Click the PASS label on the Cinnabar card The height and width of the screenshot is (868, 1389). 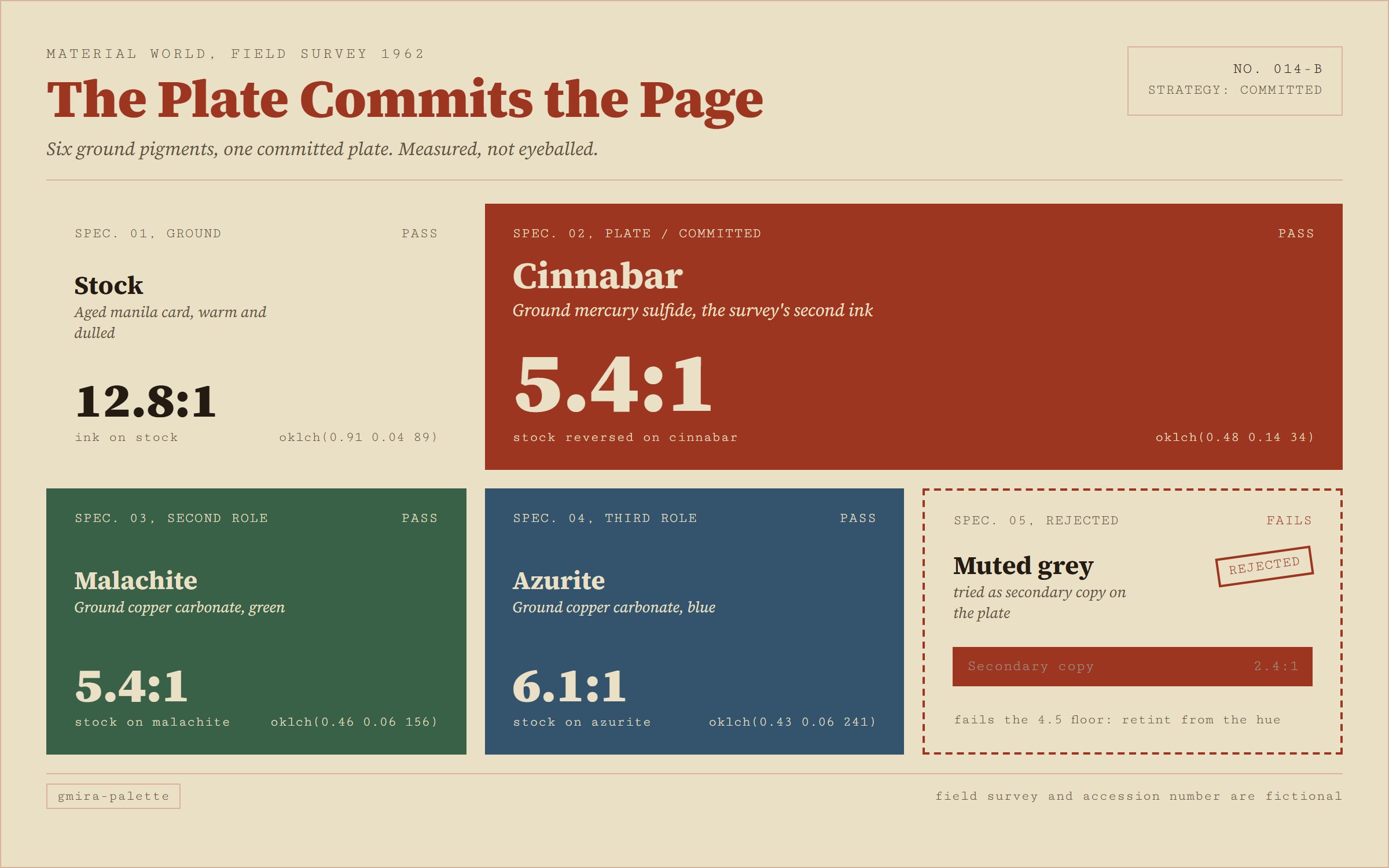[x=1296, y=233]
